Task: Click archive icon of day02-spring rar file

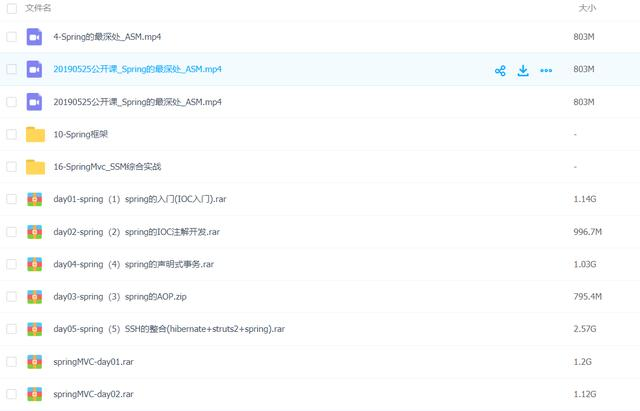Action: (x=35, y=232)
